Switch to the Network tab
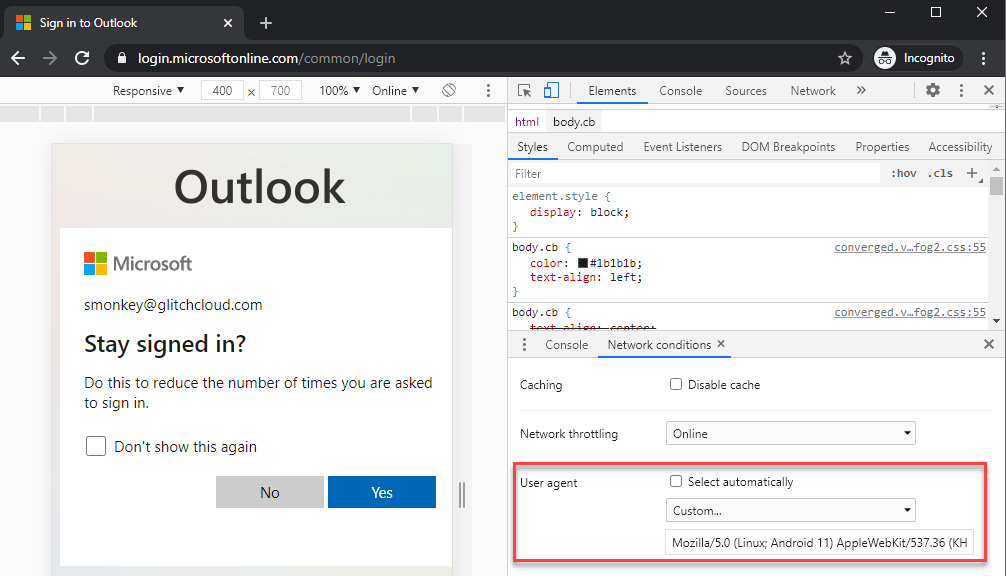1006x576 pixels. pos(812,90)
